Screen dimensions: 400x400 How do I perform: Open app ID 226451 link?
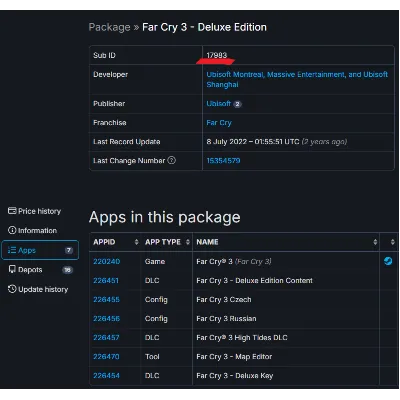pos(106,280)
